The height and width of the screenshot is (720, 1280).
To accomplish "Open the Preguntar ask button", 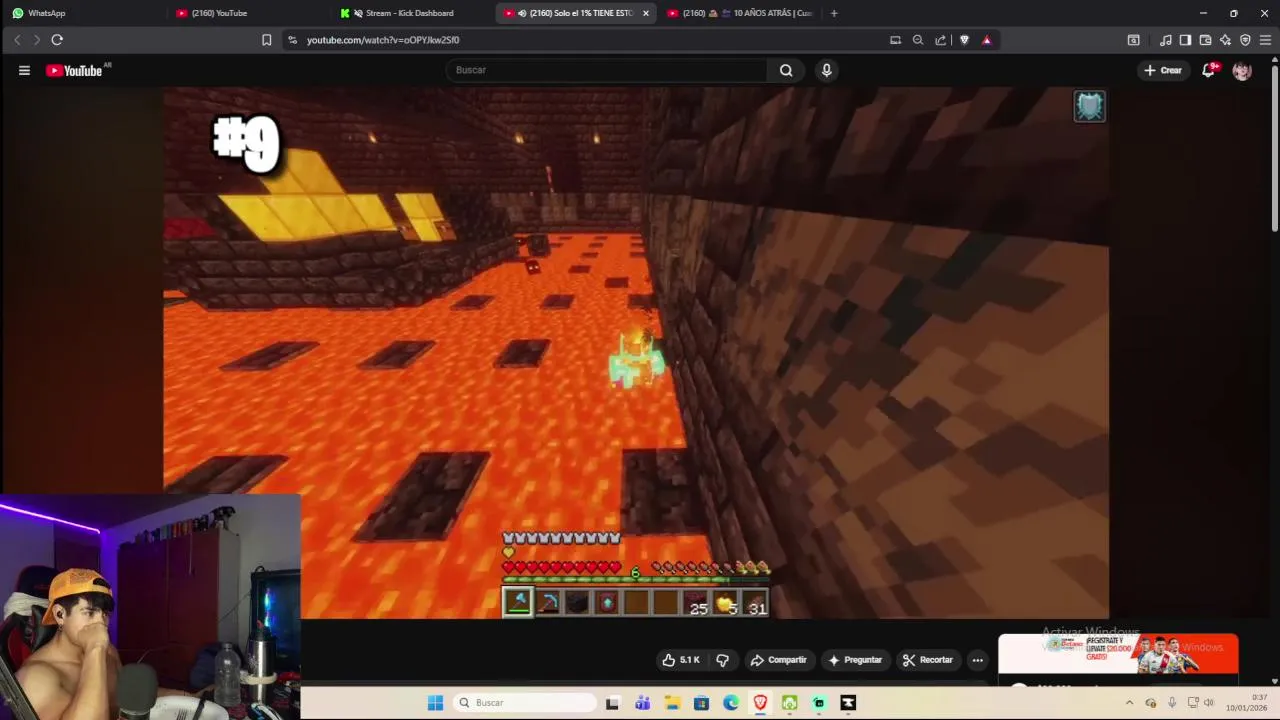I will 855,660.
